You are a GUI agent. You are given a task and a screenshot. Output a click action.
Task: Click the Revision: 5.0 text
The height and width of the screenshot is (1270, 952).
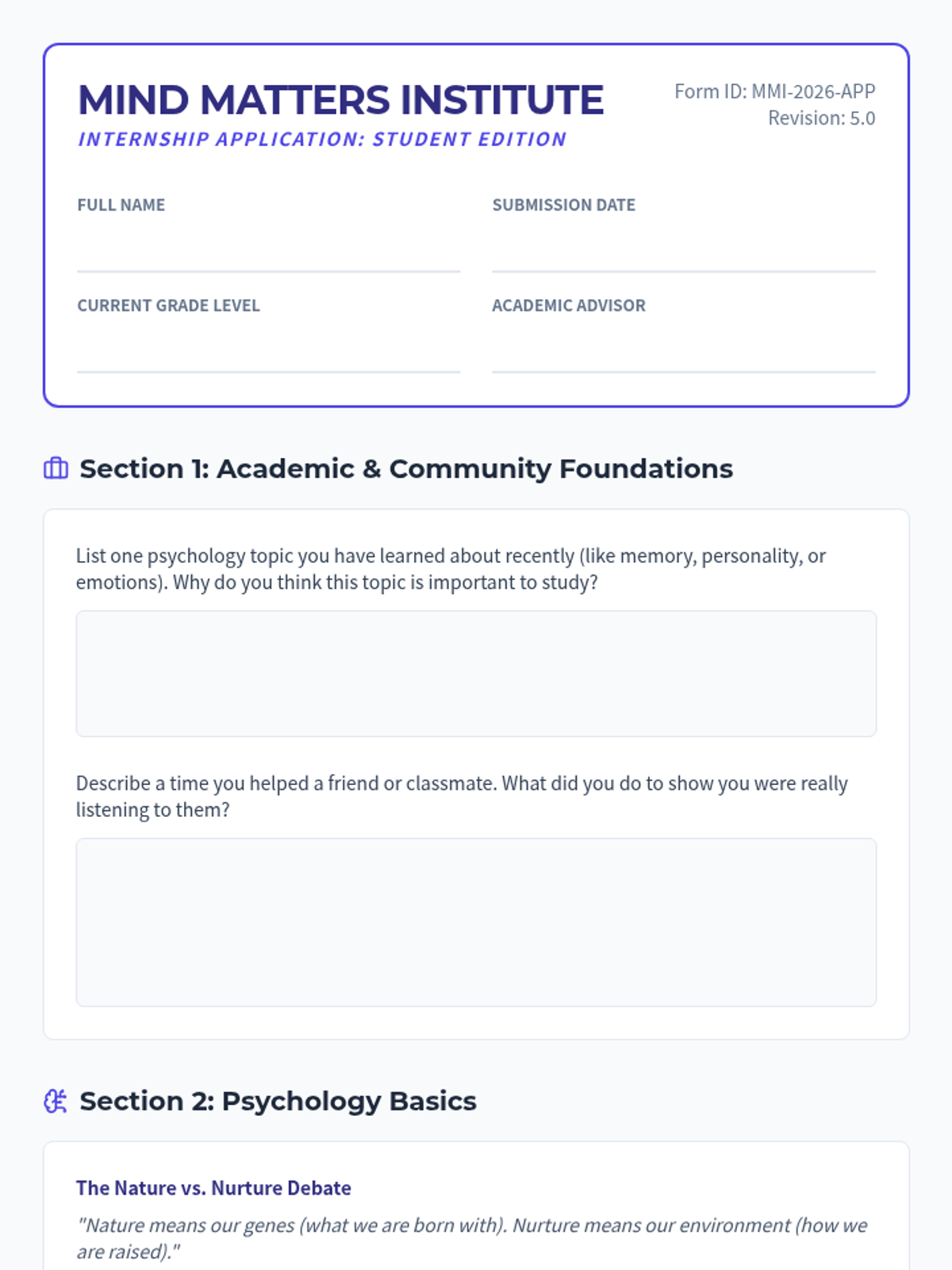click(x=821, y=118)
